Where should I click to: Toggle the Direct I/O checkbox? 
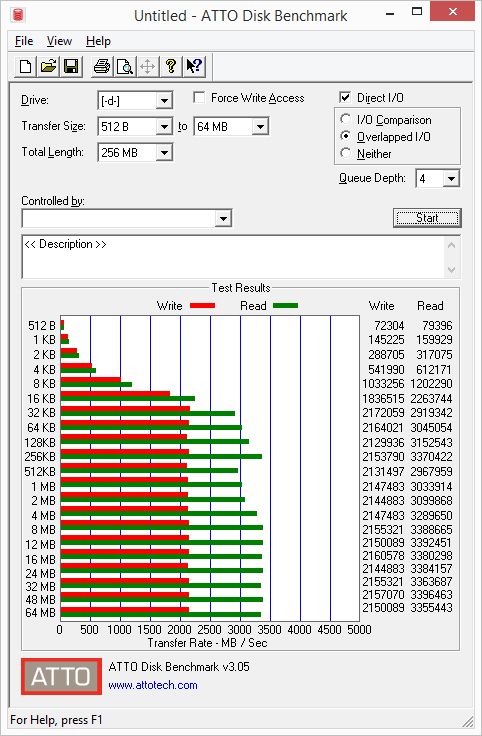coord(345,97)
